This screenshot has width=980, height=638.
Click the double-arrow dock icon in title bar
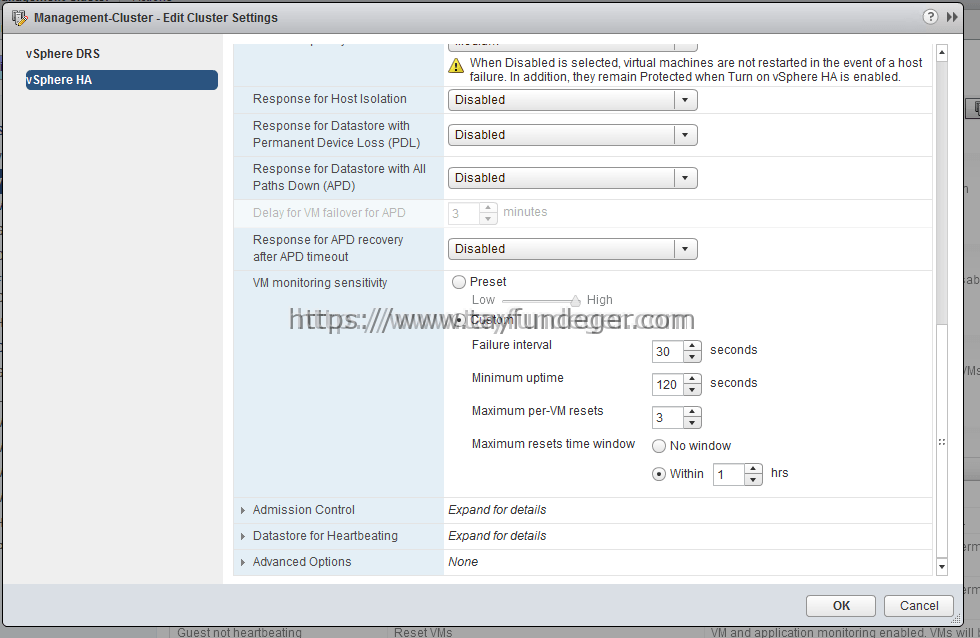952,17
